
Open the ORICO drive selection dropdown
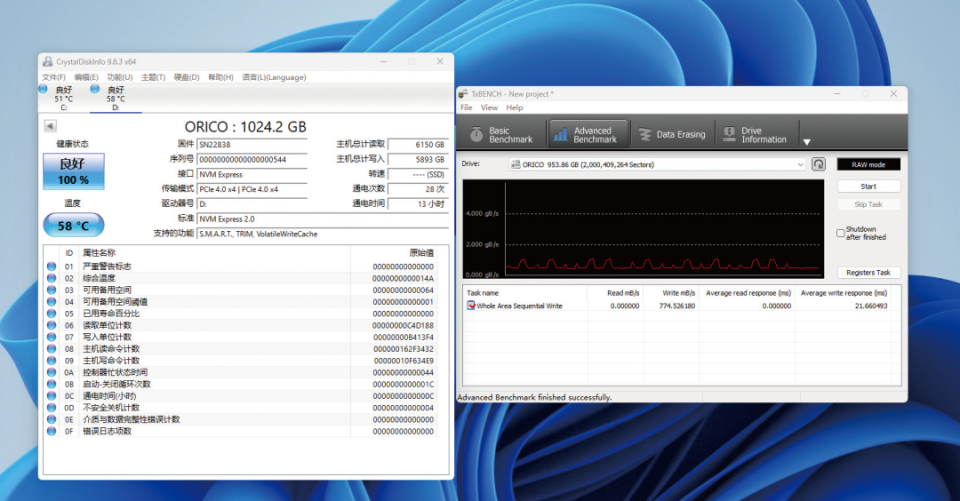tap(658, 164)
